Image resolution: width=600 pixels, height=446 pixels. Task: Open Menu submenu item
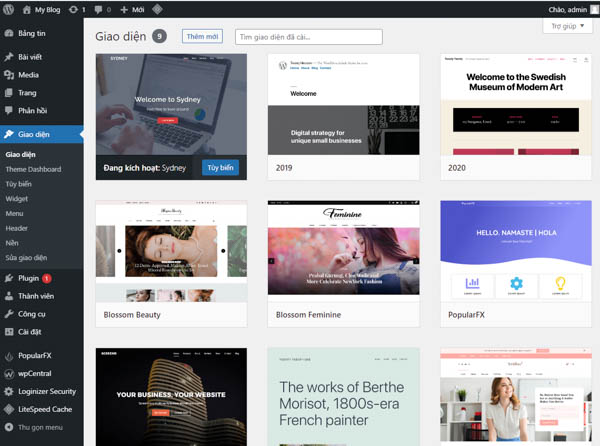(x=15, y=213)
